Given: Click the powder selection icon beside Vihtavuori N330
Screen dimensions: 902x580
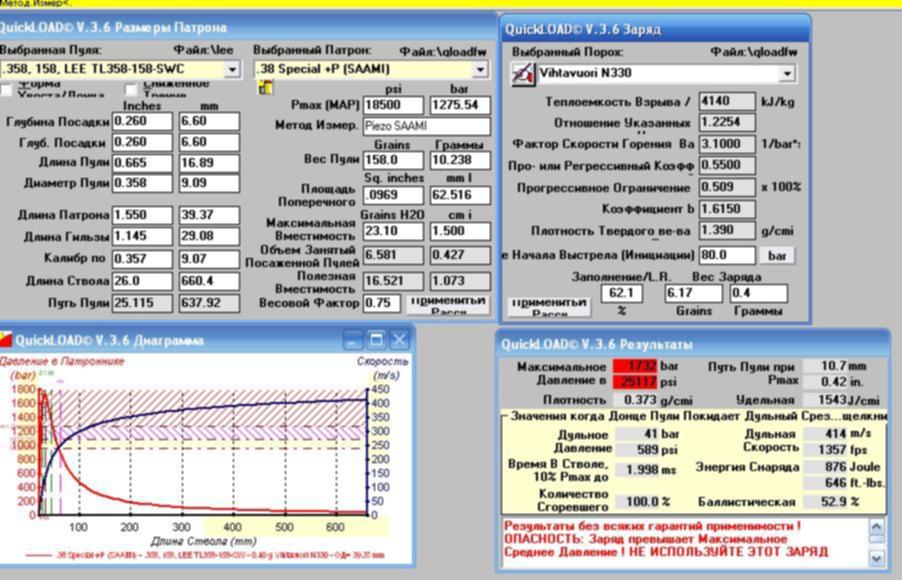Looking at the screenshot, I should 522,73.
